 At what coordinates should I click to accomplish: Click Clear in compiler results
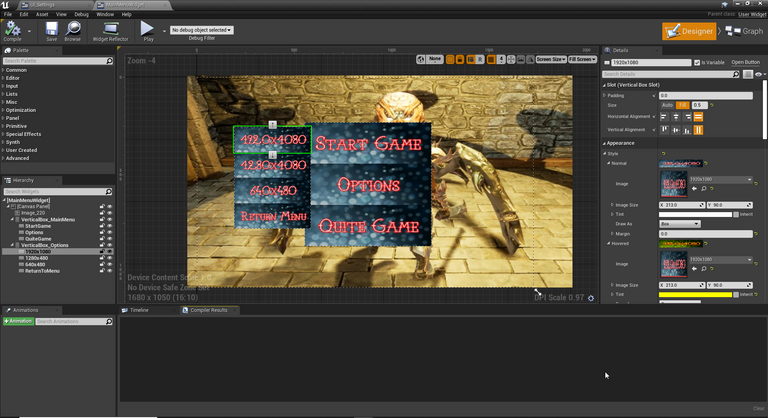pyautogui.click(x=758, y=408)
